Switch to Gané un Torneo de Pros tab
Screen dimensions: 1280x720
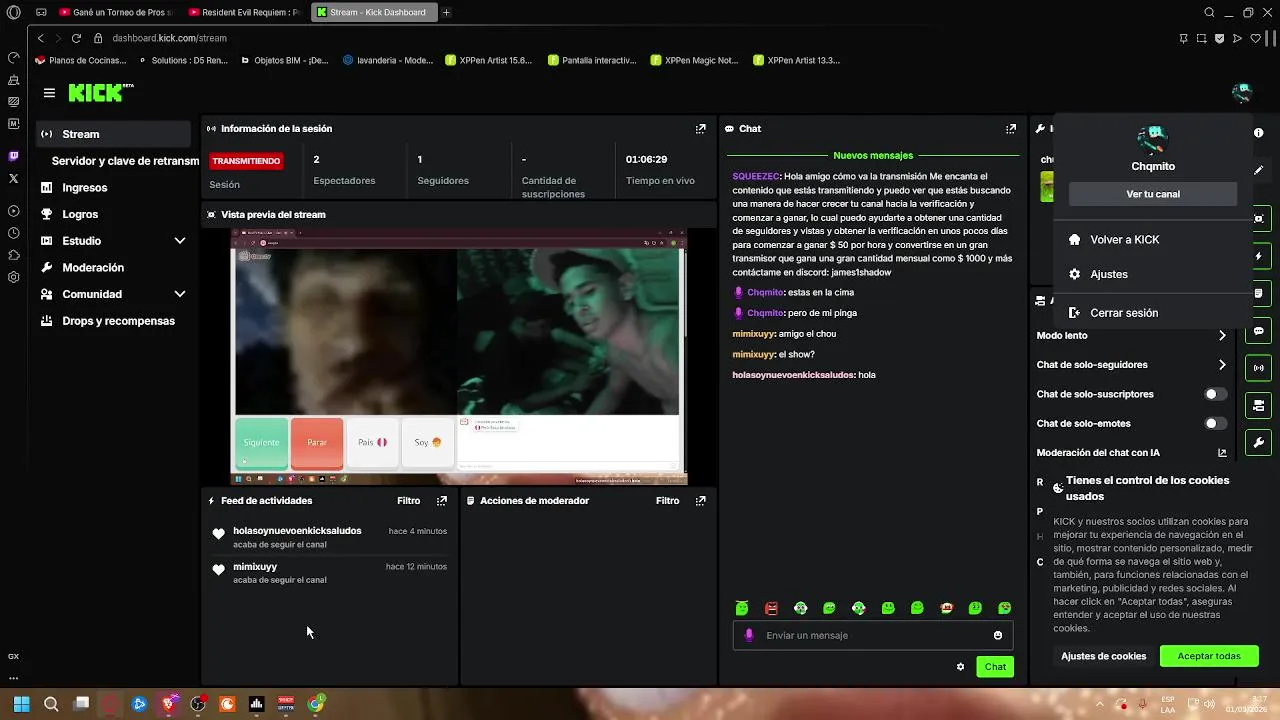[x=116, y=12]
